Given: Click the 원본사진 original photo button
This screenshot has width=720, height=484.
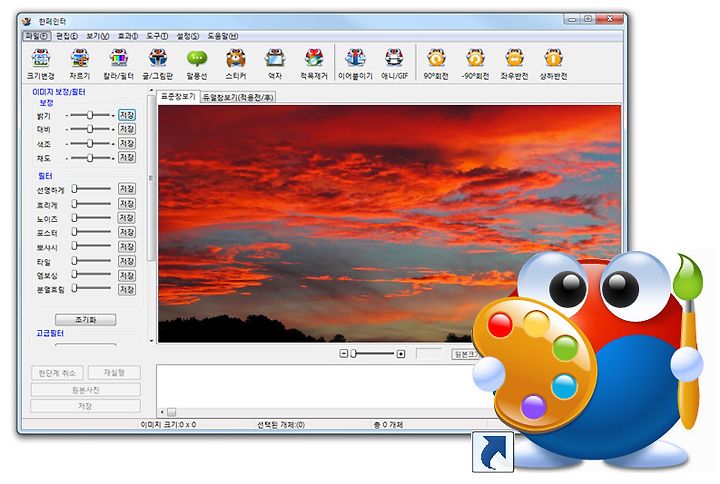Looking at the screenshot, I should click(x=85, y=390).
